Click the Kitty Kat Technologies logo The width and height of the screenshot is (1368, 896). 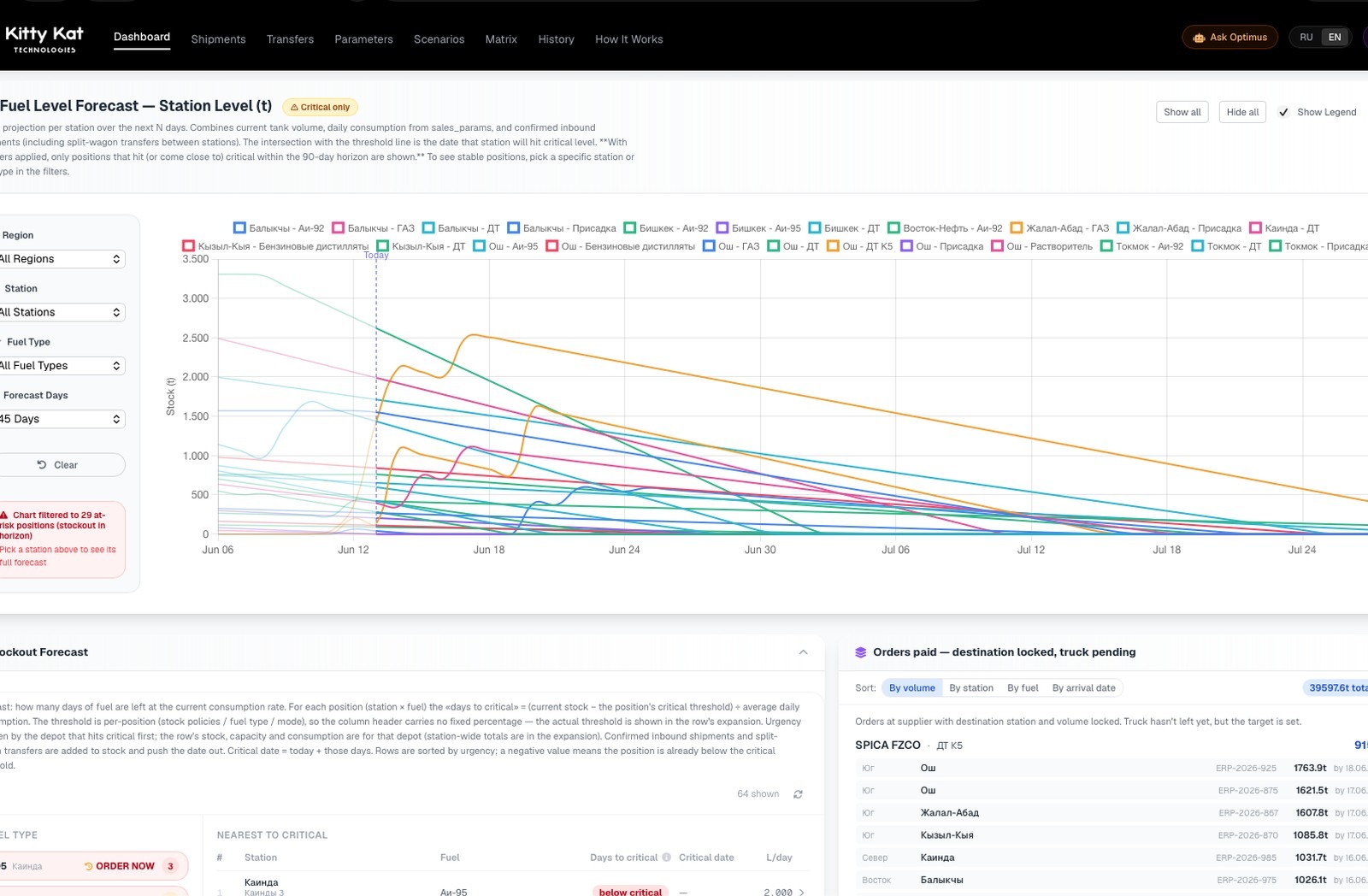pos(44,38)
